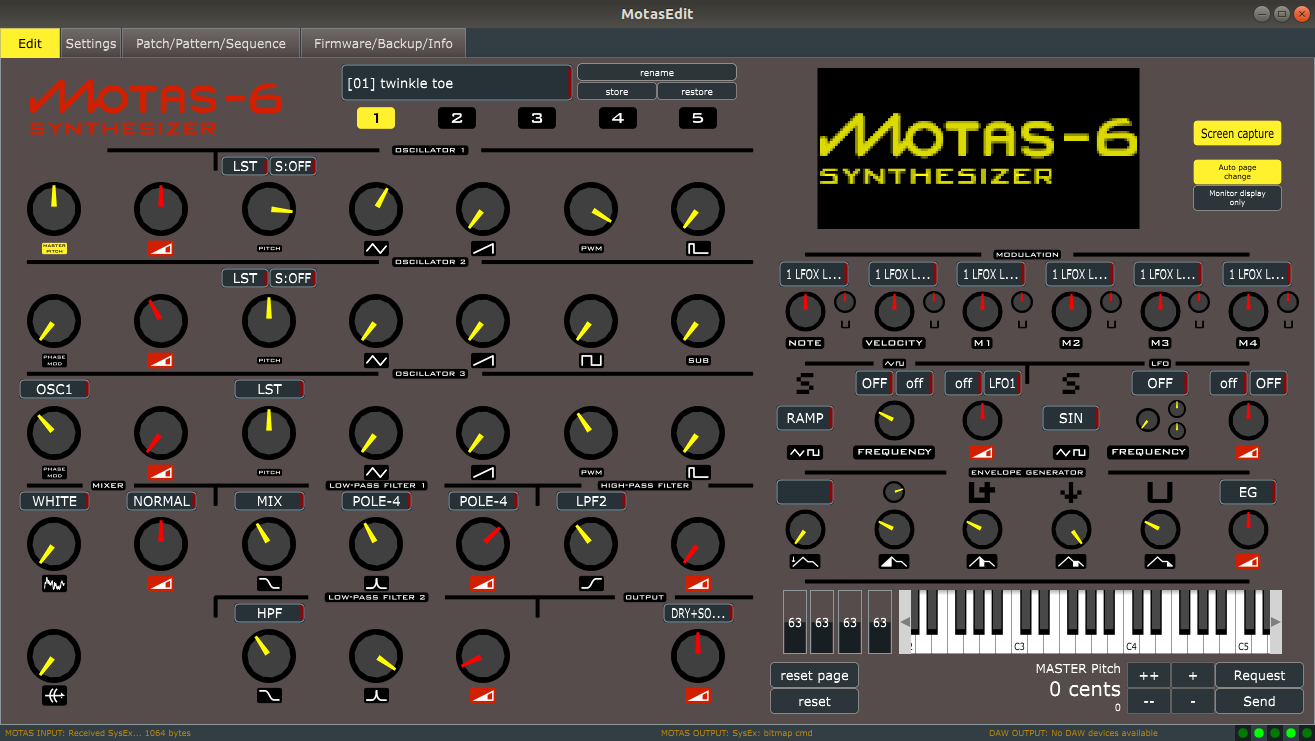Click the Oscillator 2 SUB label icon
The width and height of the screenshot is (1315, 741).
pos(698,360)
